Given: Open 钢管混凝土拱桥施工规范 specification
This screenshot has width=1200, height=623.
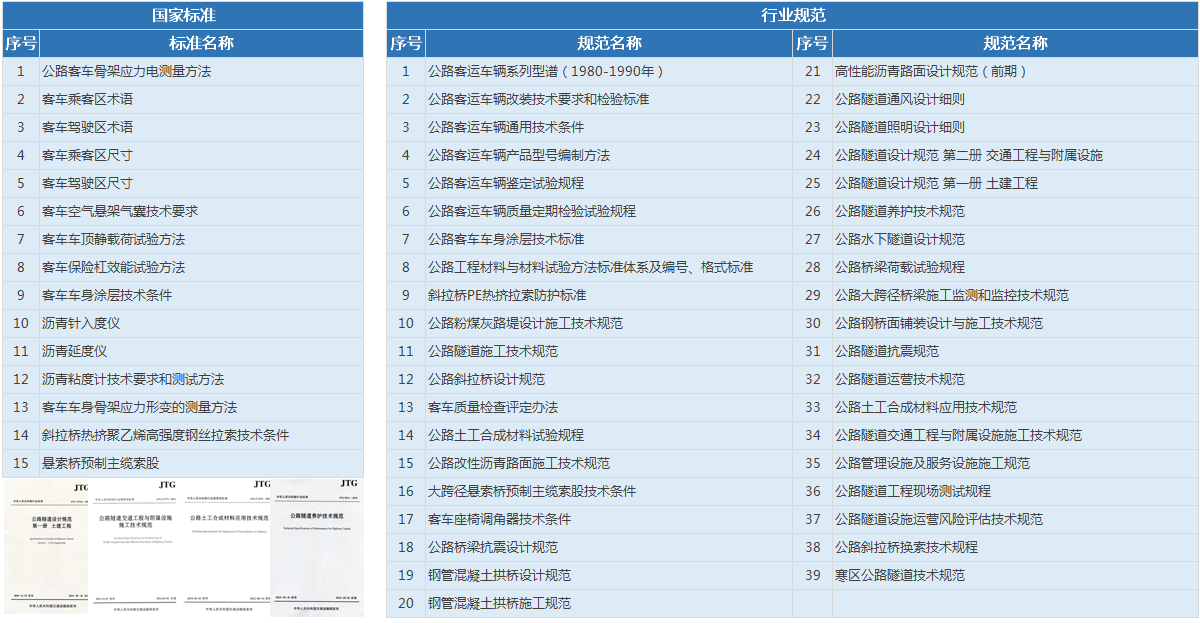Looking at the screenshot, I should tap(499, 603).
